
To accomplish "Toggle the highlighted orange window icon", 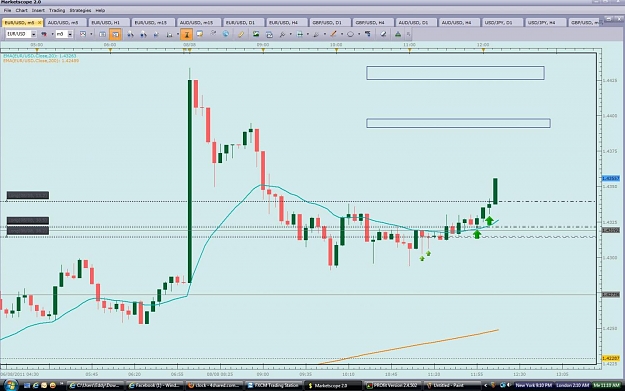I will pos(115,34).
